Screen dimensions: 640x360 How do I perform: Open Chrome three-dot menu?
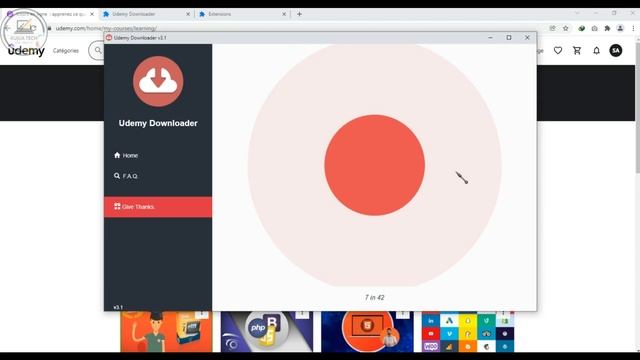(633, 28)
